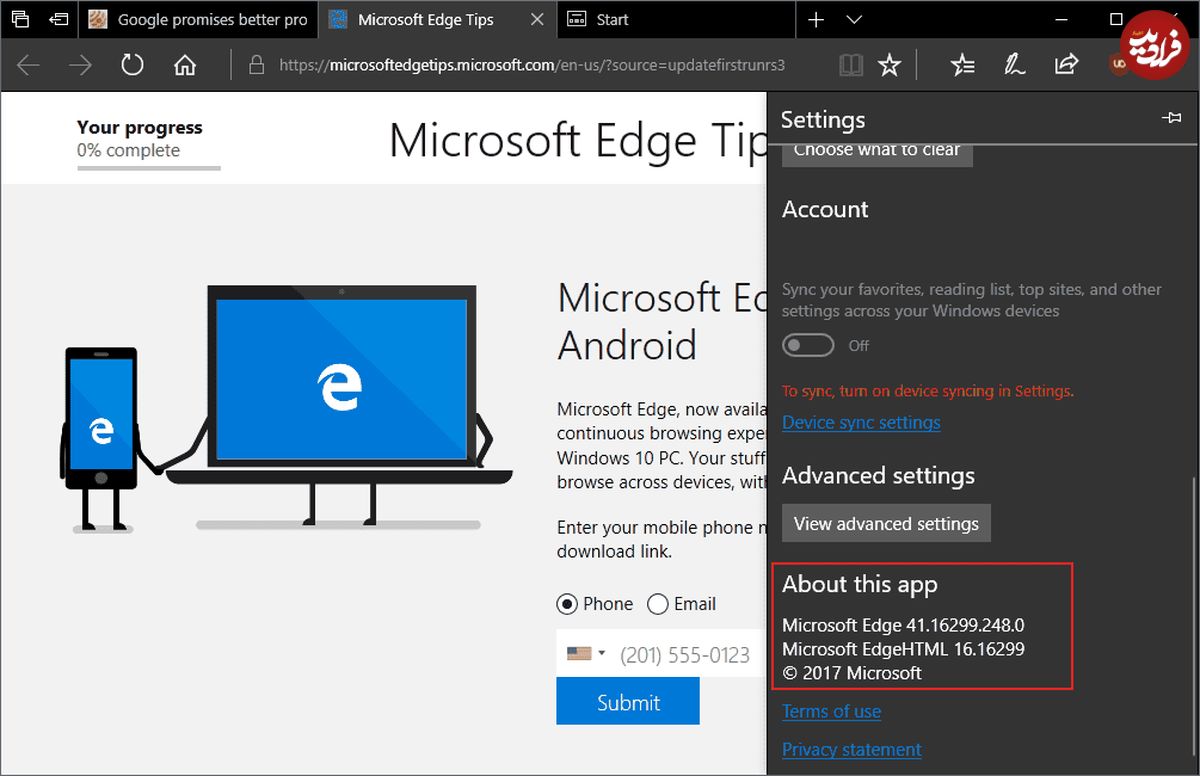
Task: Click the Google promises tab favicon
Action: coord(97,19)
